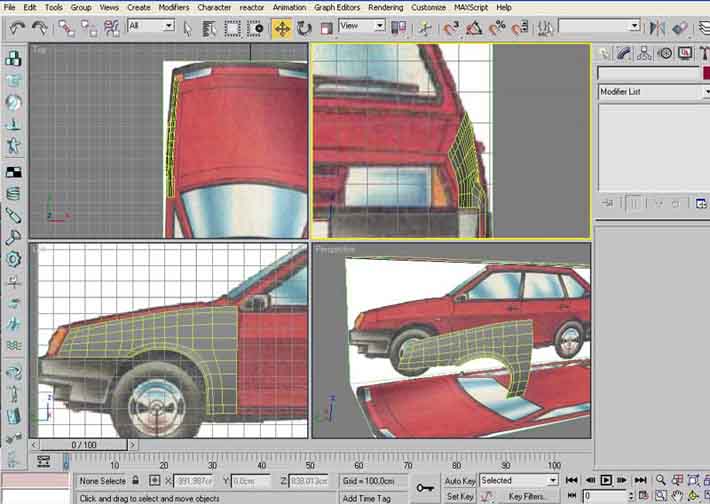
Task: Switch to the Display command panel tab
Action: pos(685,53)
